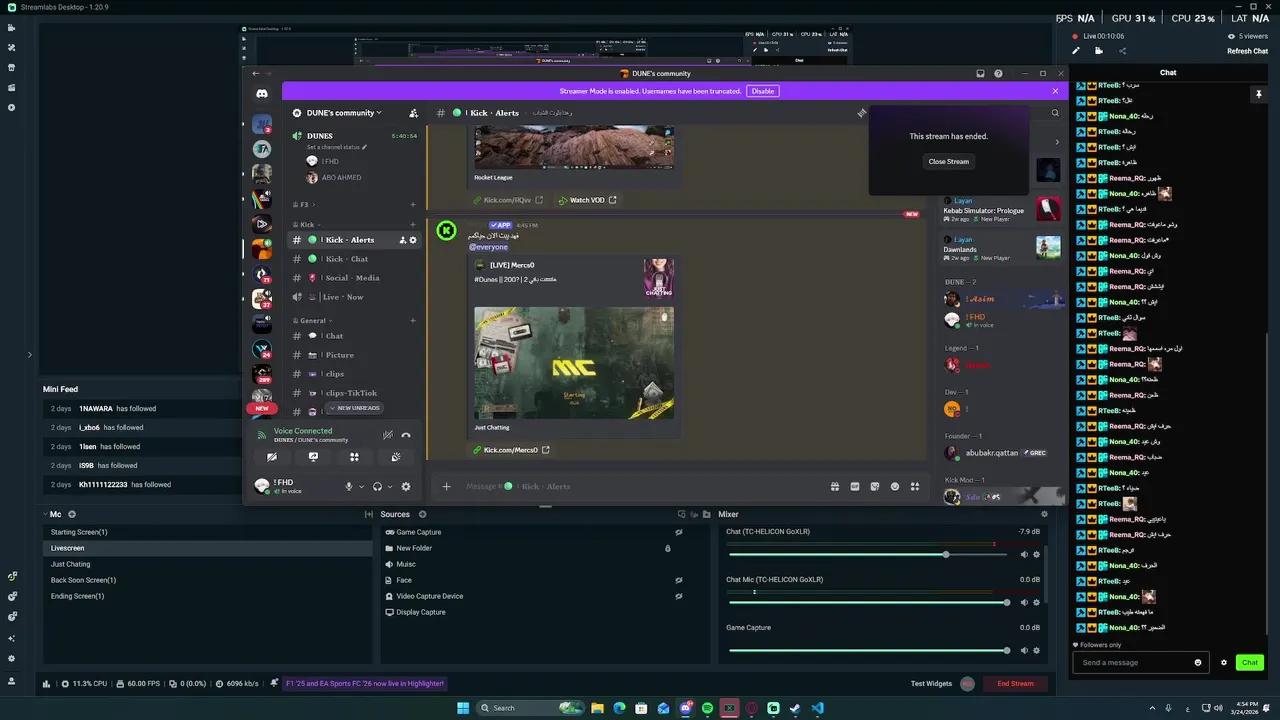Open performance stats chart icon in status bar
This screenshot has width=1280, height=720.
tap(47, 684)
